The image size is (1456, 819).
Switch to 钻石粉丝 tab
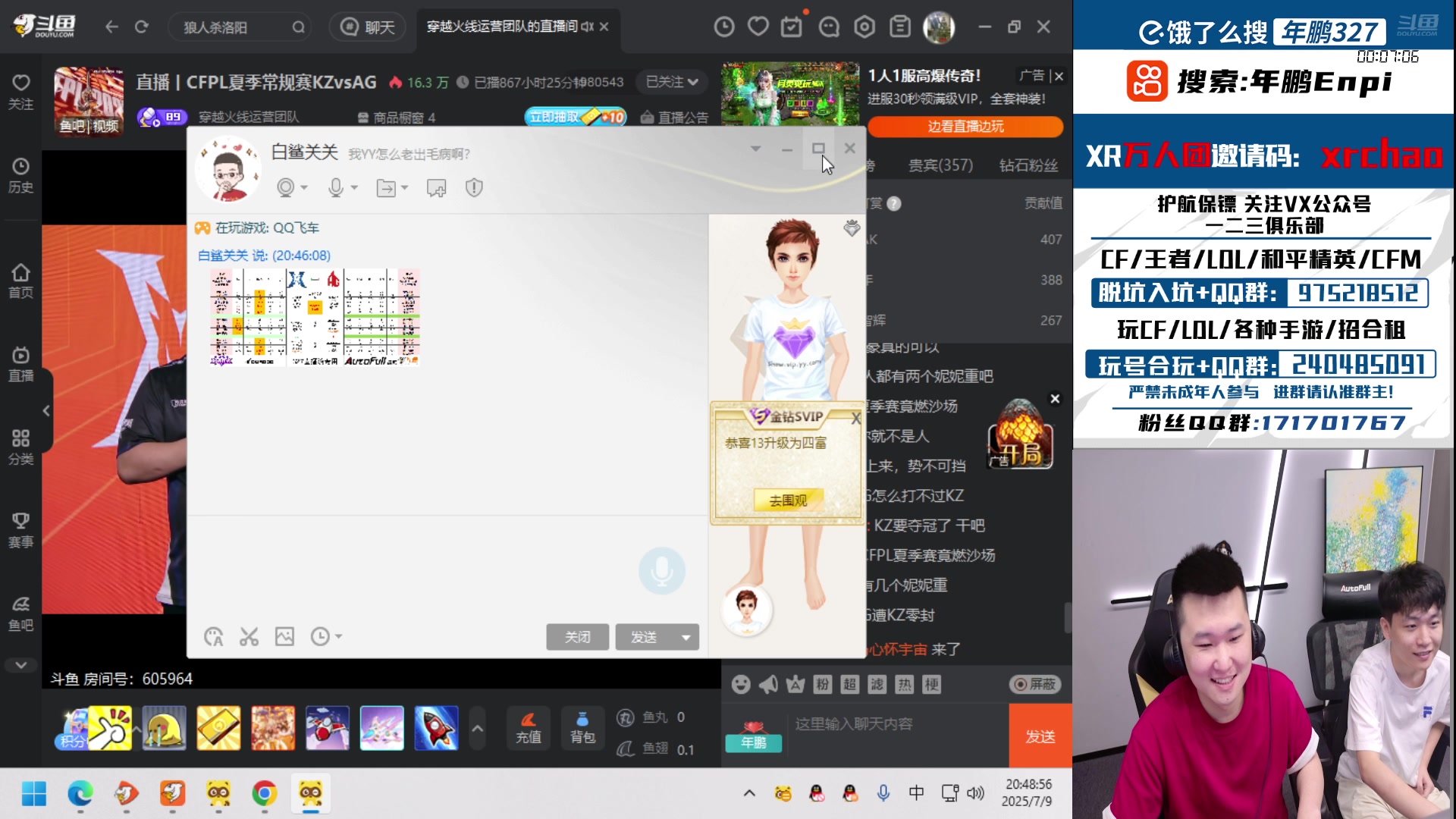pos(1028,165)
